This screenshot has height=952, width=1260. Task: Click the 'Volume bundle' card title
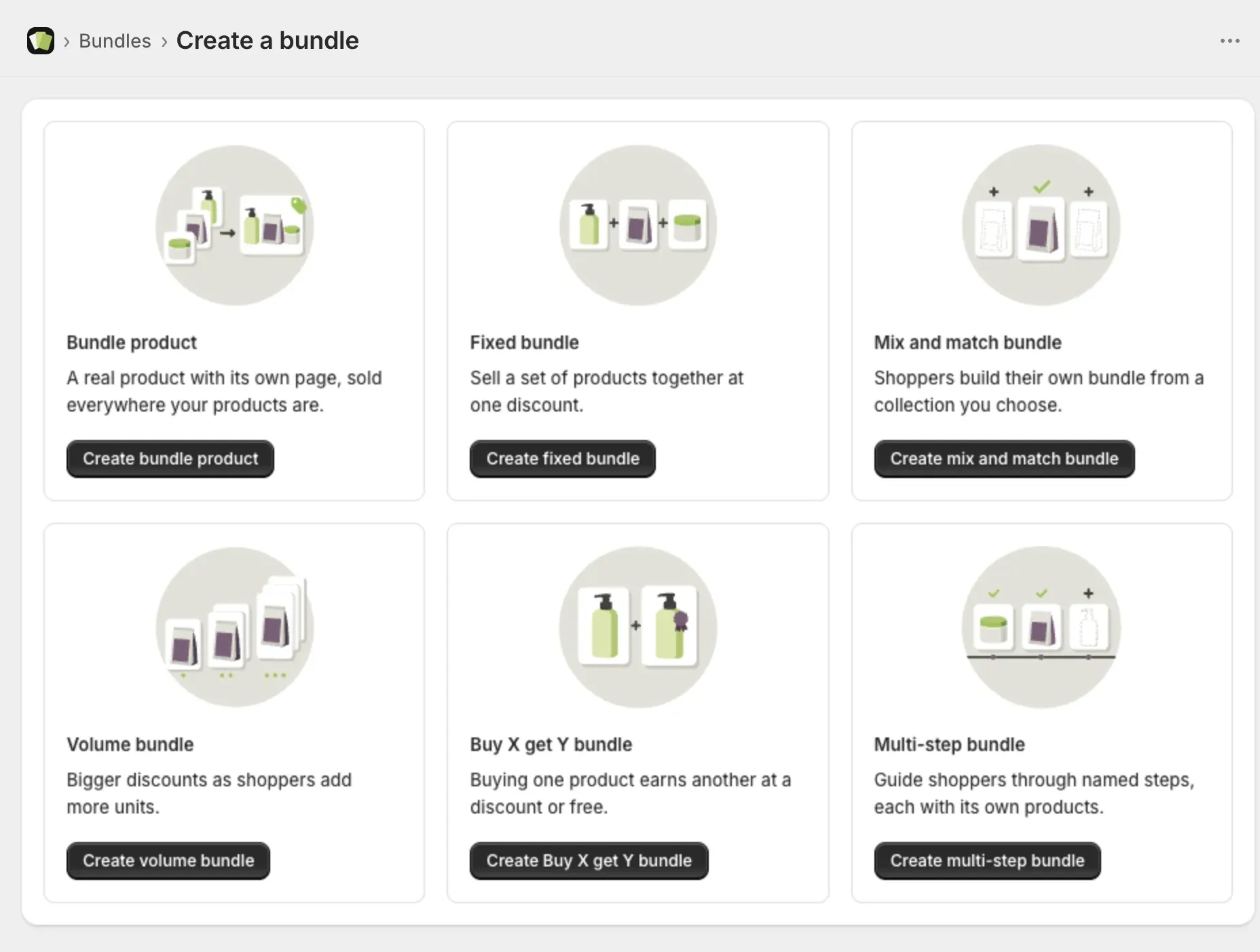[x=130, y=745]
